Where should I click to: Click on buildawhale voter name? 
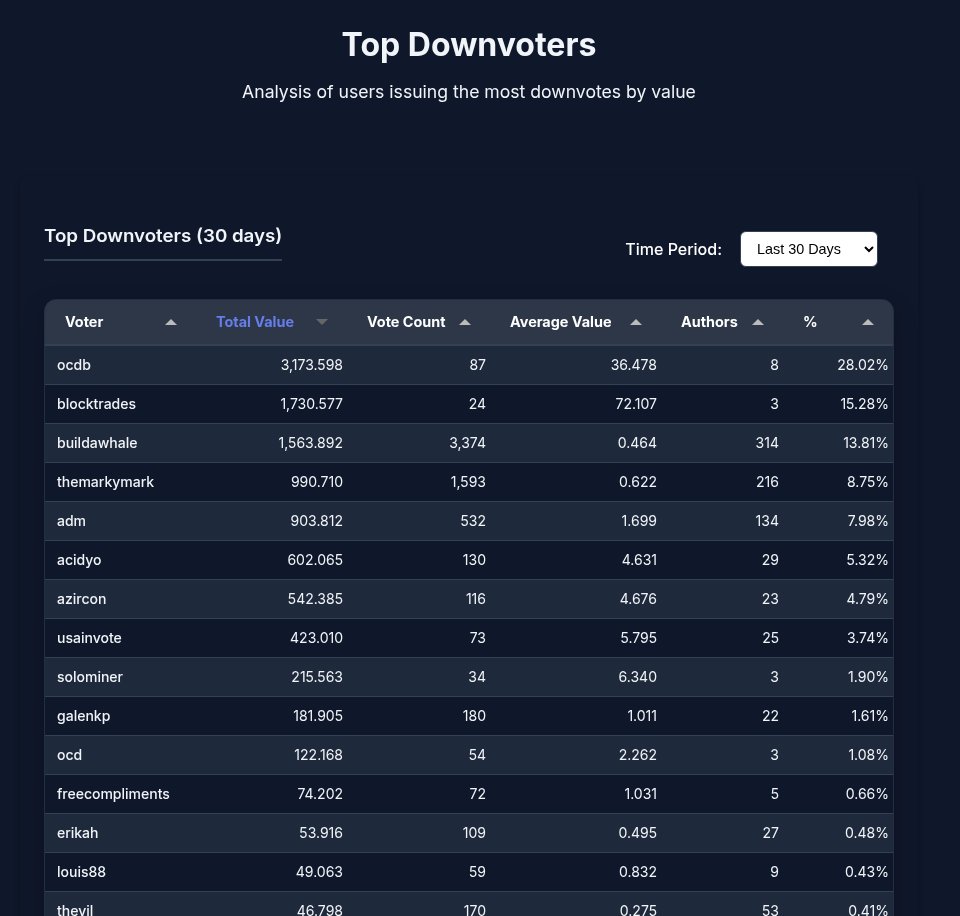(97, 443)
